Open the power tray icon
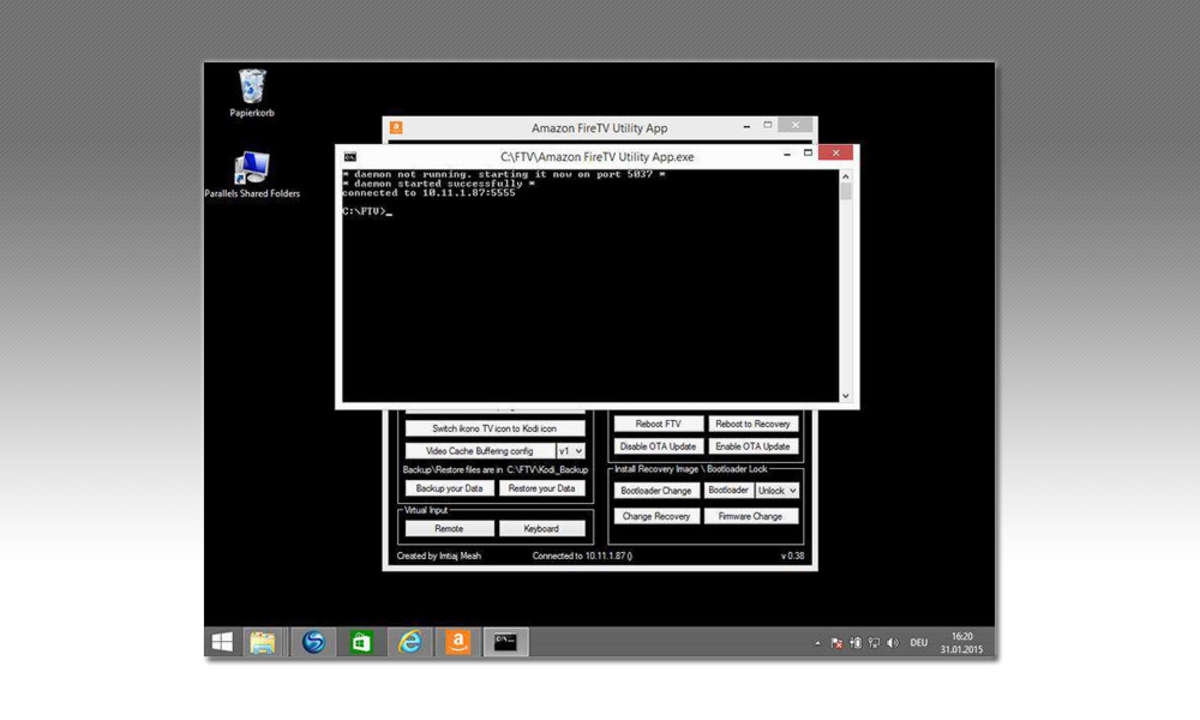Viewport: 1200px width, 720px height. click(855, 643)
